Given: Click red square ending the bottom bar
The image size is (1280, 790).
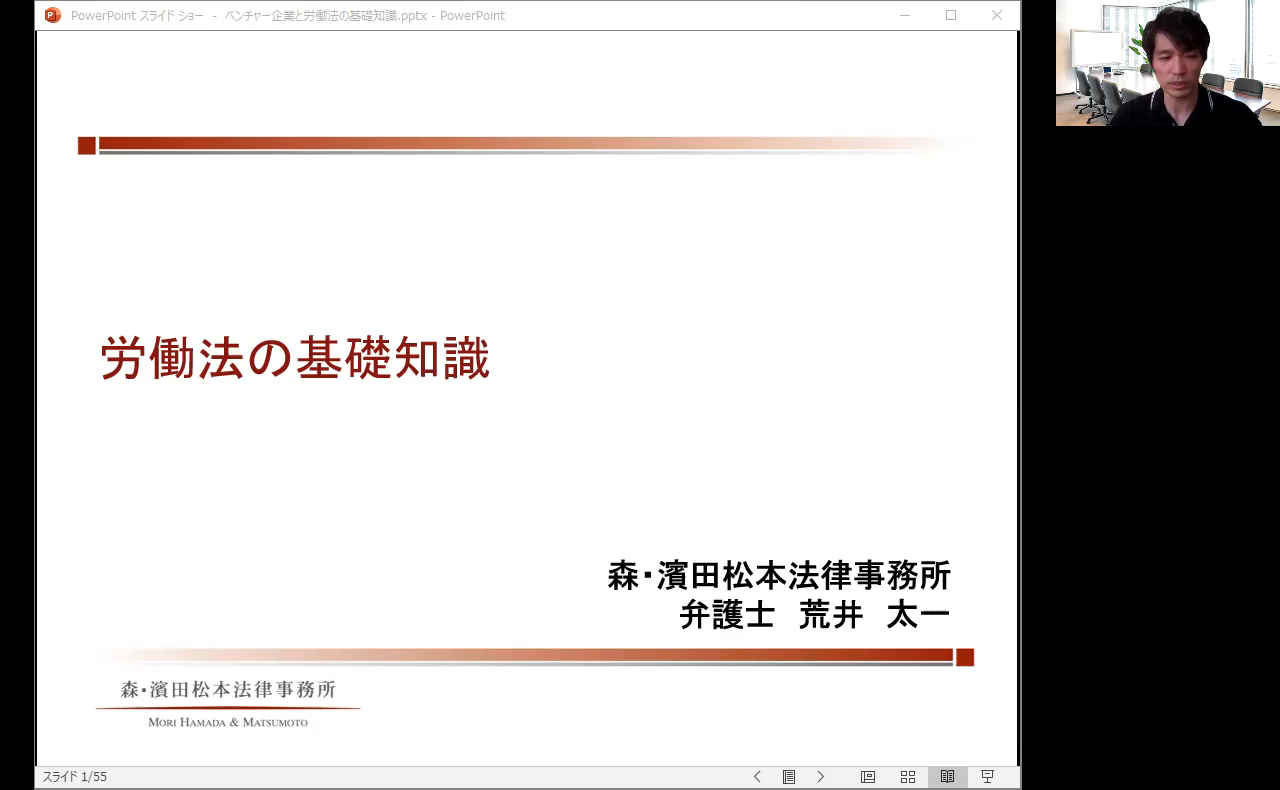Looking at the screenshot, I should 965,657.
